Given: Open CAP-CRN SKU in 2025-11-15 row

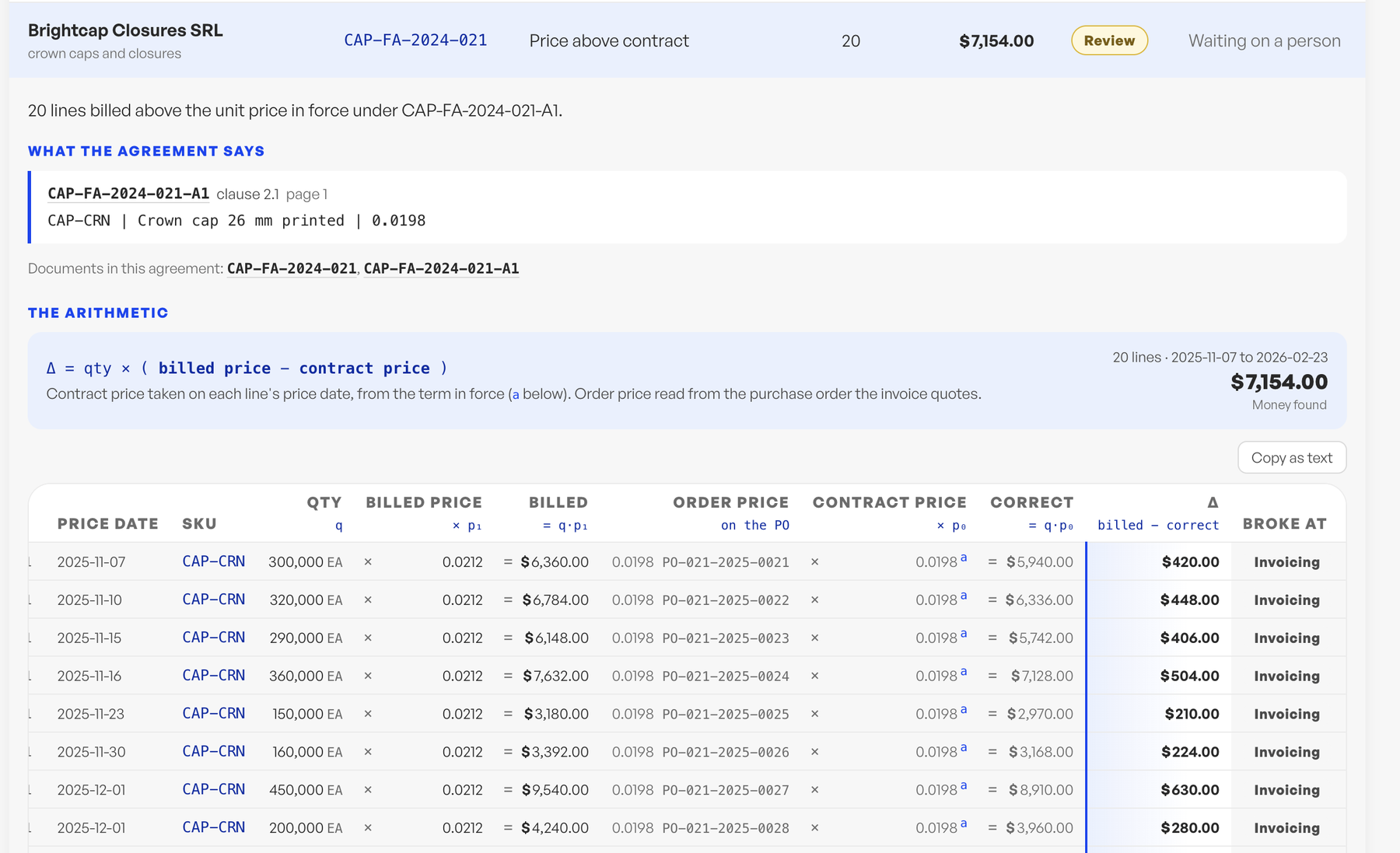Looking at the screenshot, I should pos(214,638).
